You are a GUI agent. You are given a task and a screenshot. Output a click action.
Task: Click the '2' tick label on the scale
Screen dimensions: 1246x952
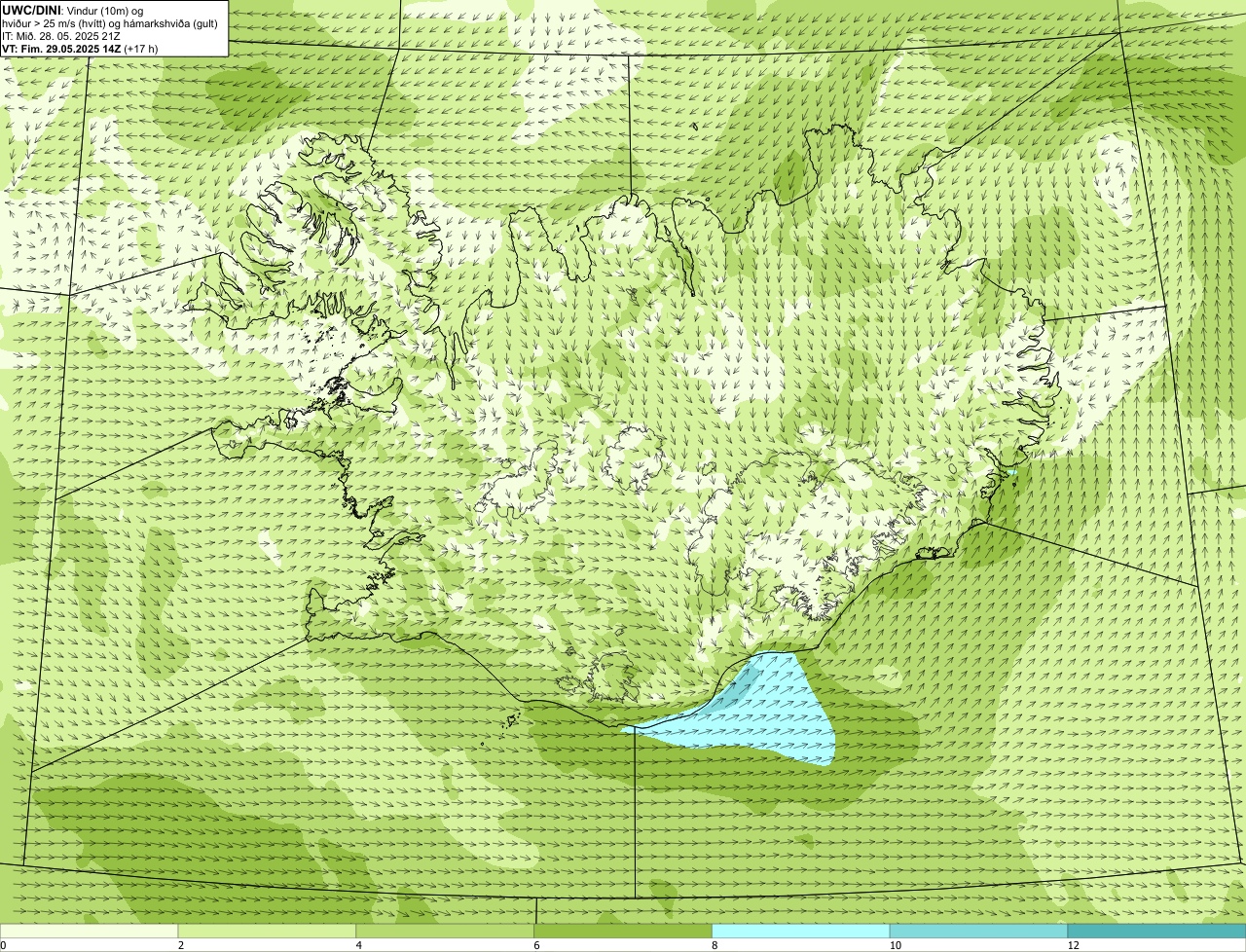coord(181,945)
